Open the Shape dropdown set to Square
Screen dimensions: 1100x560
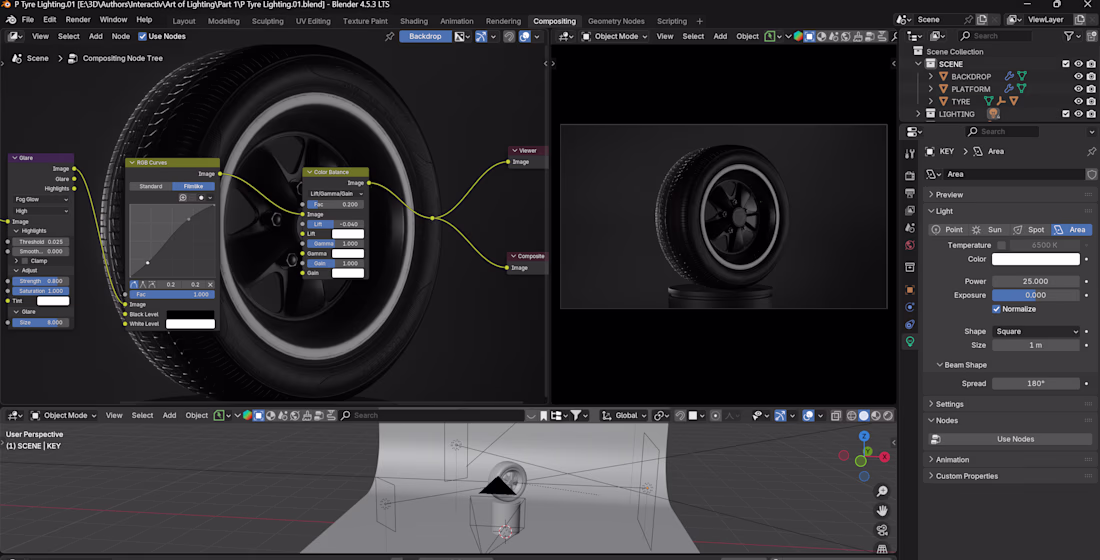click(1036, 331)
